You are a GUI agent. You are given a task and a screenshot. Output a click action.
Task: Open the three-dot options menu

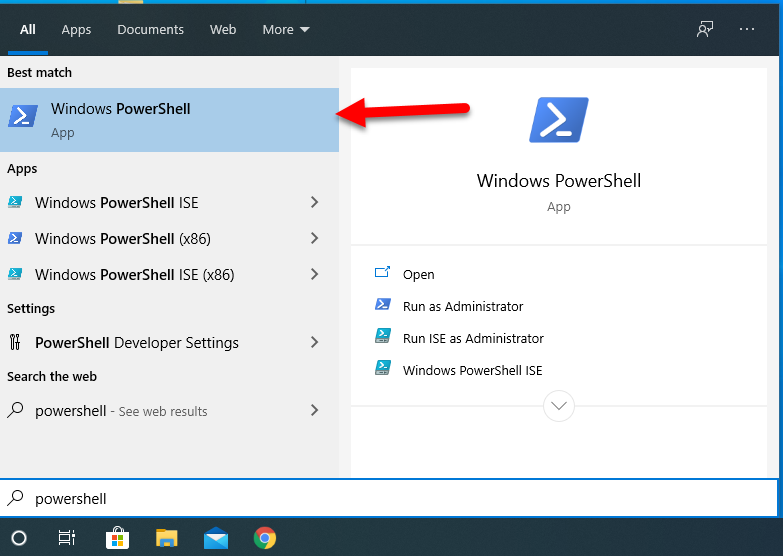747,29
